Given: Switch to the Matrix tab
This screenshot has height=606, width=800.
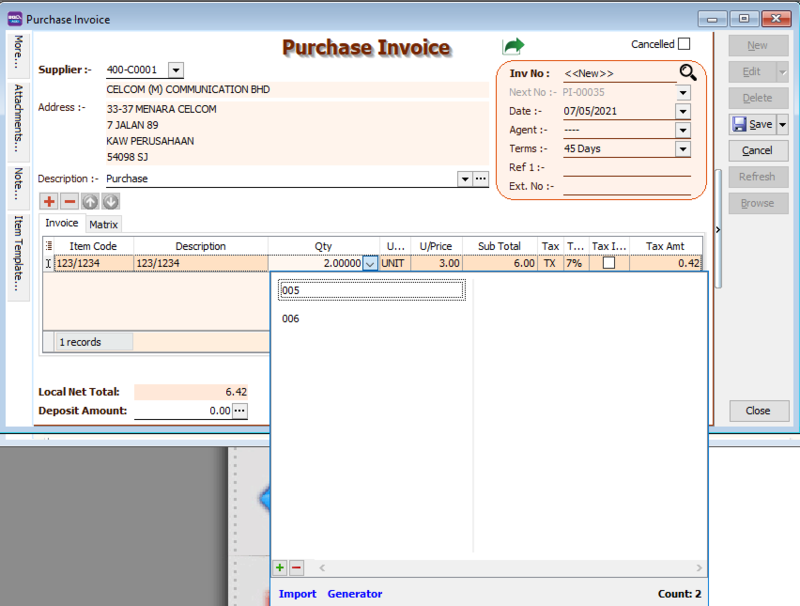Looking at the screenshot, I should pos(103,224).
